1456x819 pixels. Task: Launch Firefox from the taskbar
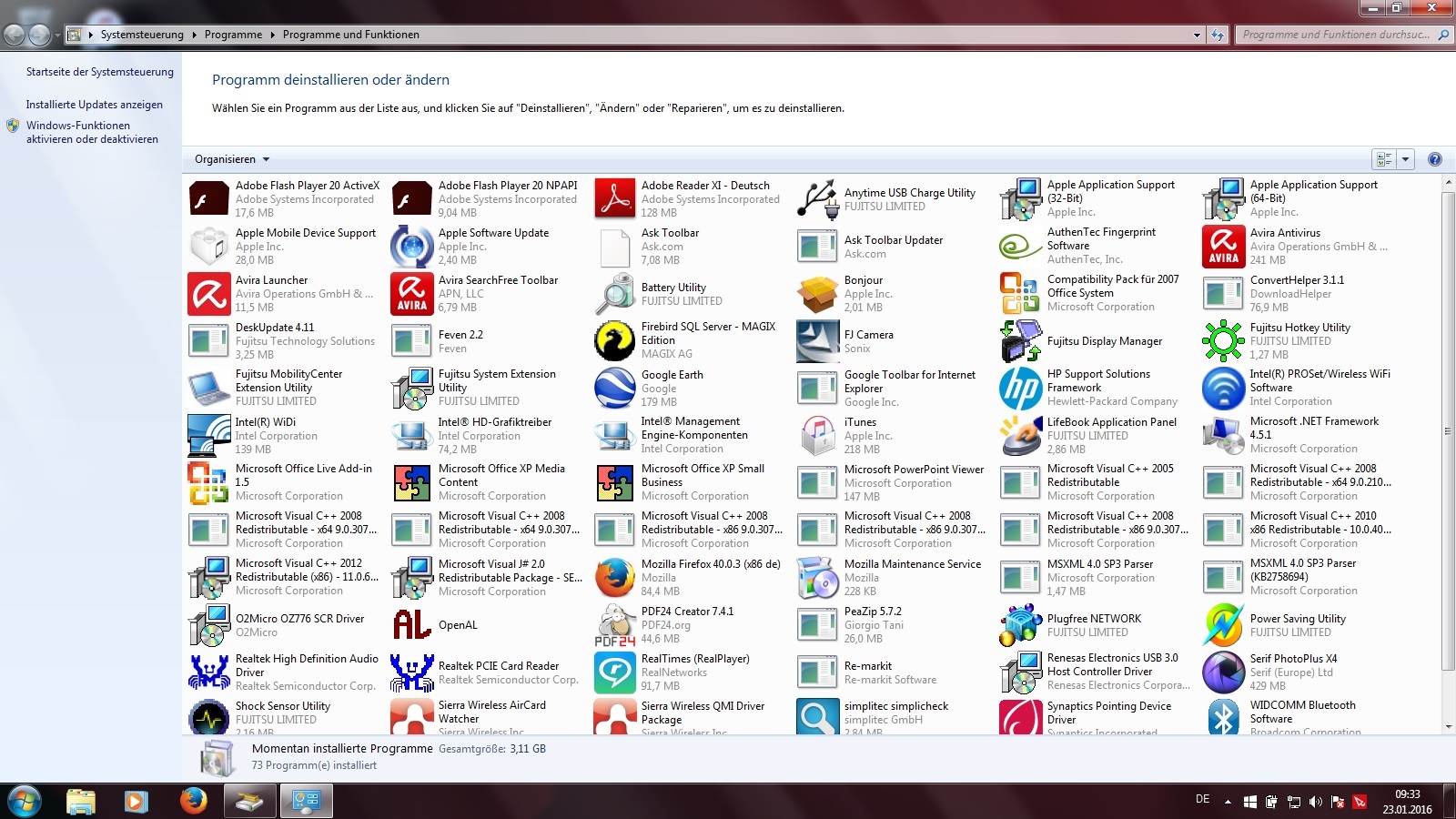pyautogui.click(x=193, y=801)
